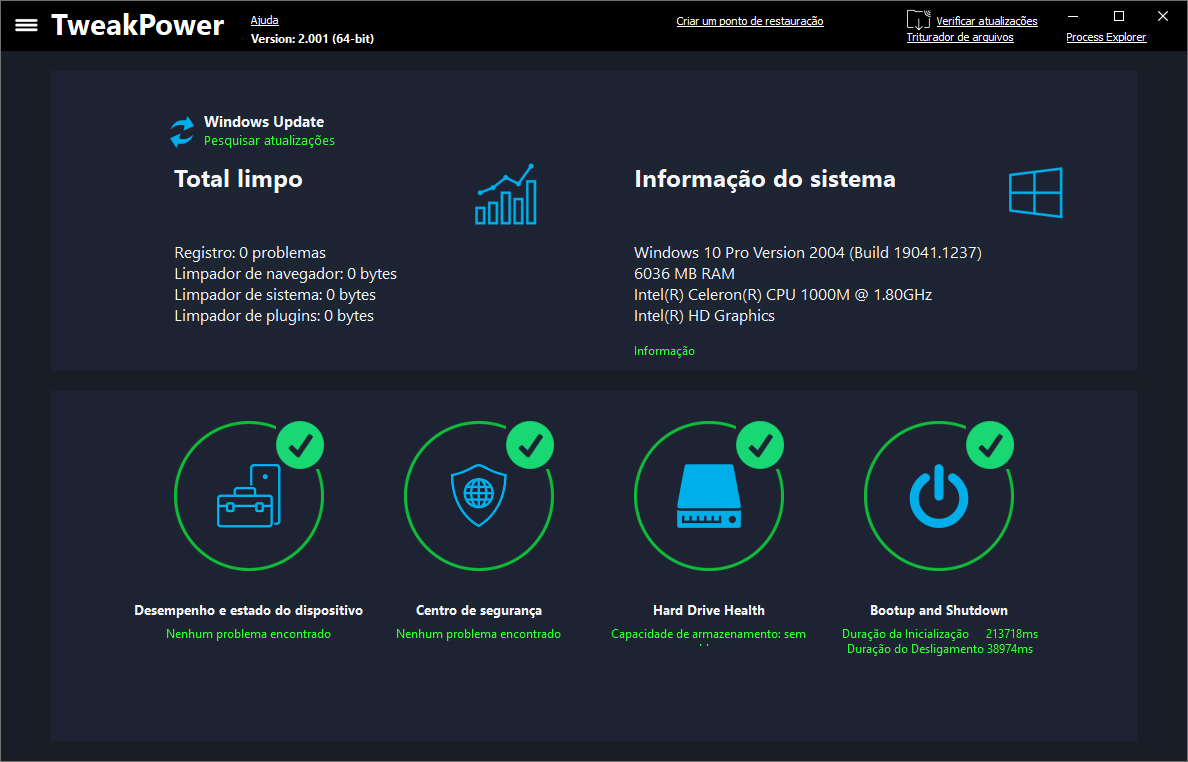The image size is (1188, 762).
Task: Click the '6036 MB RAM' text
Action: tap(684, 274)
